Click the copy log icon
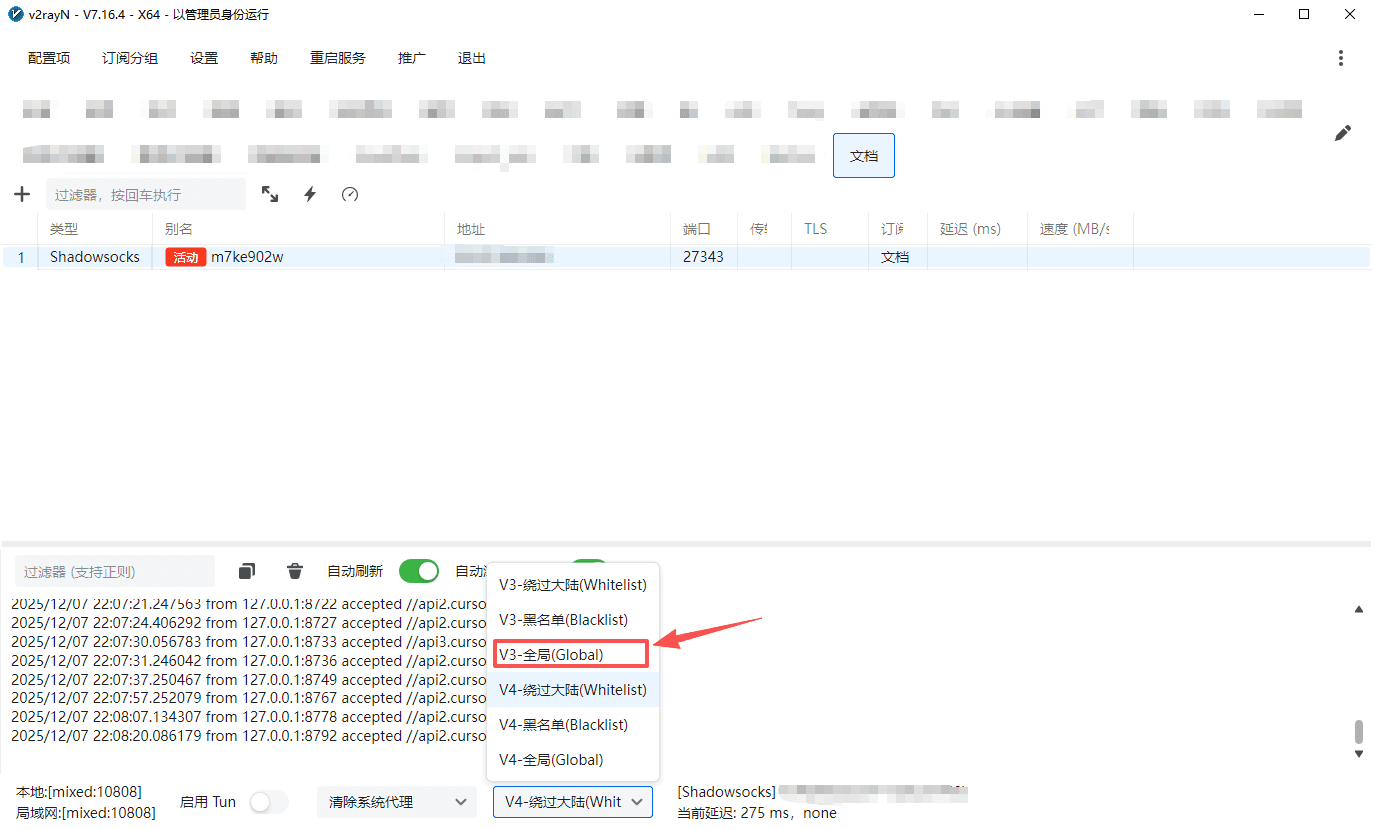This screenshot has width=1373, height=829. click(247, 571)
